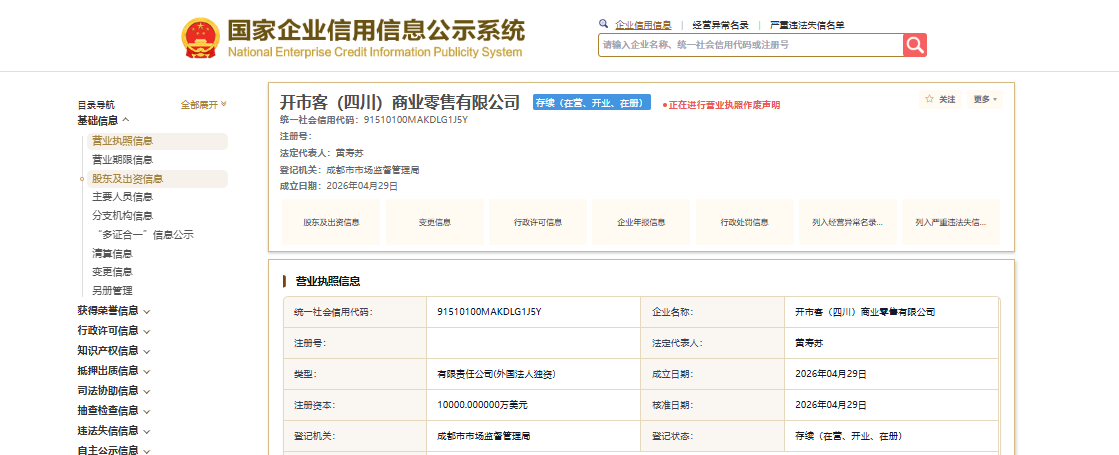
Task: Click the 目录导航 heading
Action: point(96,105)
